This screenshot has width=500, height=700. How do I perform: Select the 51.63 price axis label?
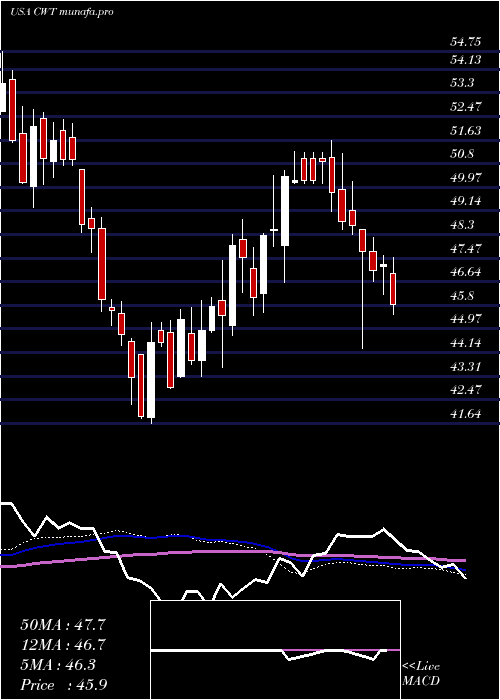point(466,130)
